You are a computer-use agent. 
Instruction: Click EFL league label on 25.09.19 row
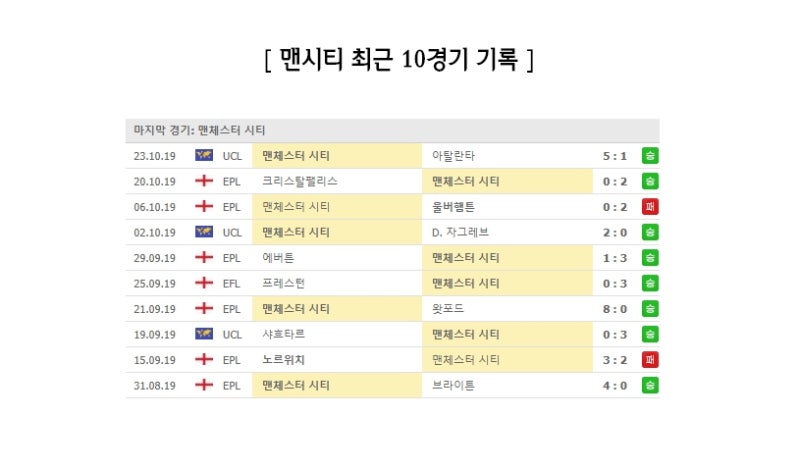(x=231, y=284)
